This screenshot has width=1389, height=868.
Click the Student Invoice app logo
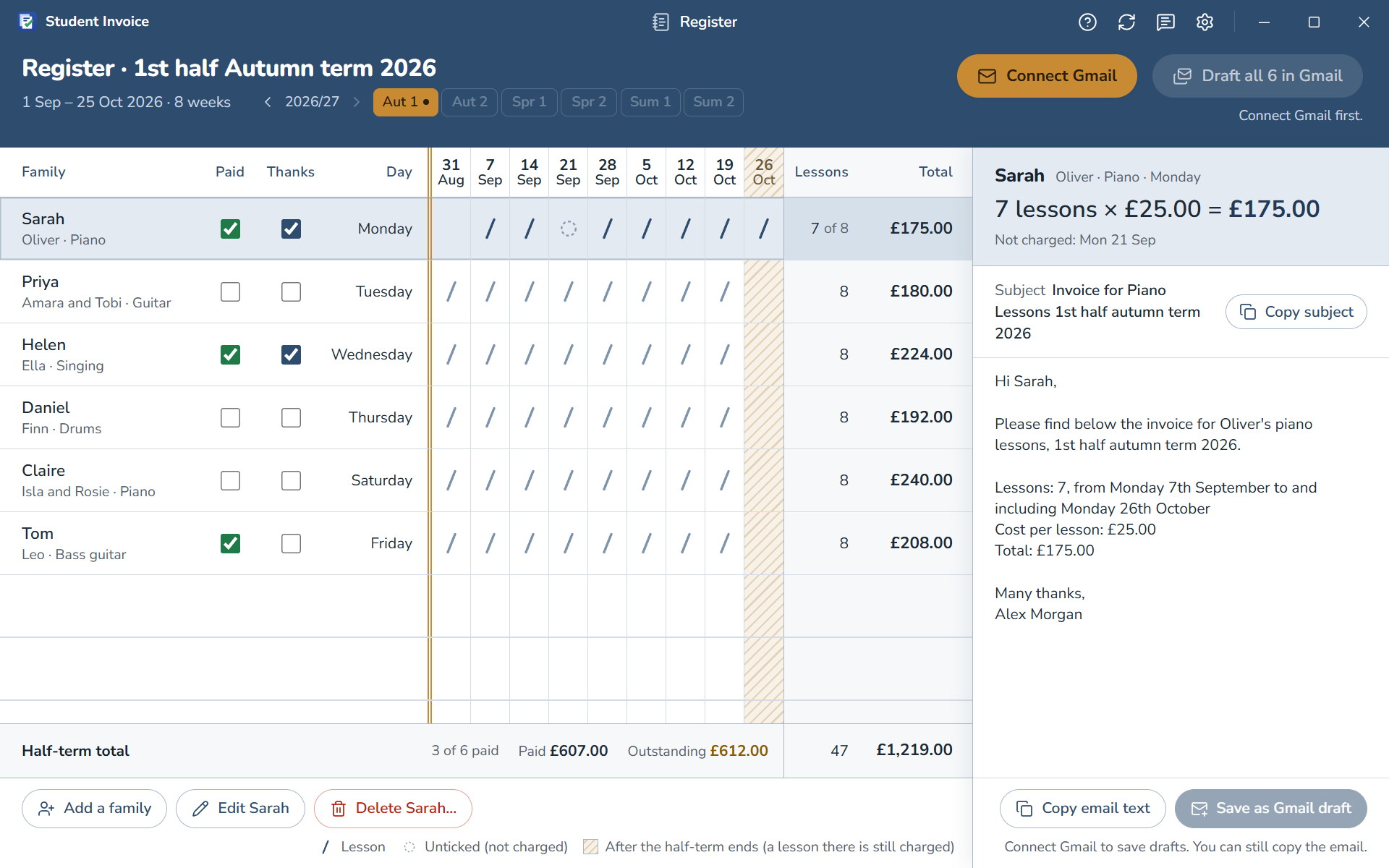coord(27,22)
